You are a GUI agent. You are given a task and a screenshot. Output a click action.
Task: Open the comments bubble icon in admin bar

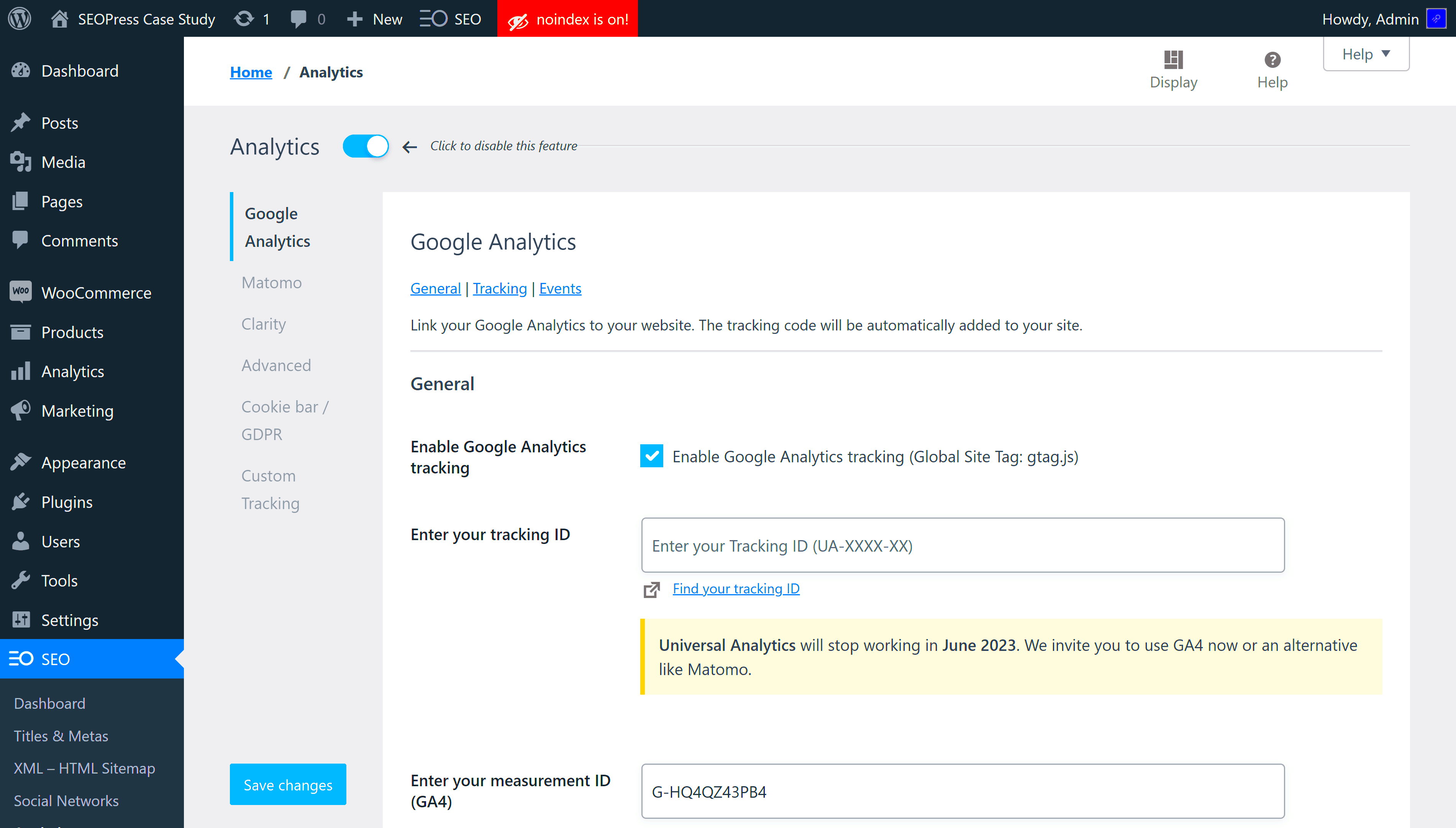pos(298,19)
